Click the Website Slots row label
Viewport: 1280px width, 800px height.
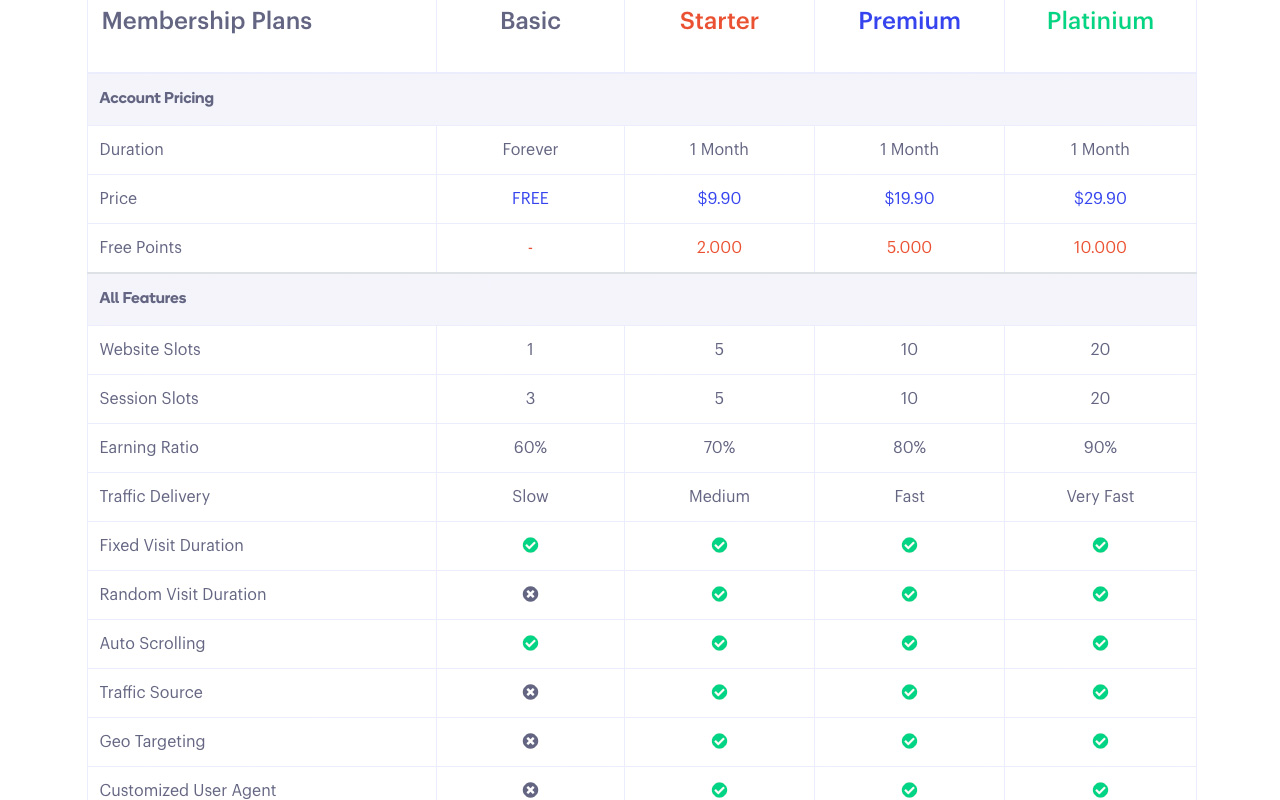tap(150, 349)
